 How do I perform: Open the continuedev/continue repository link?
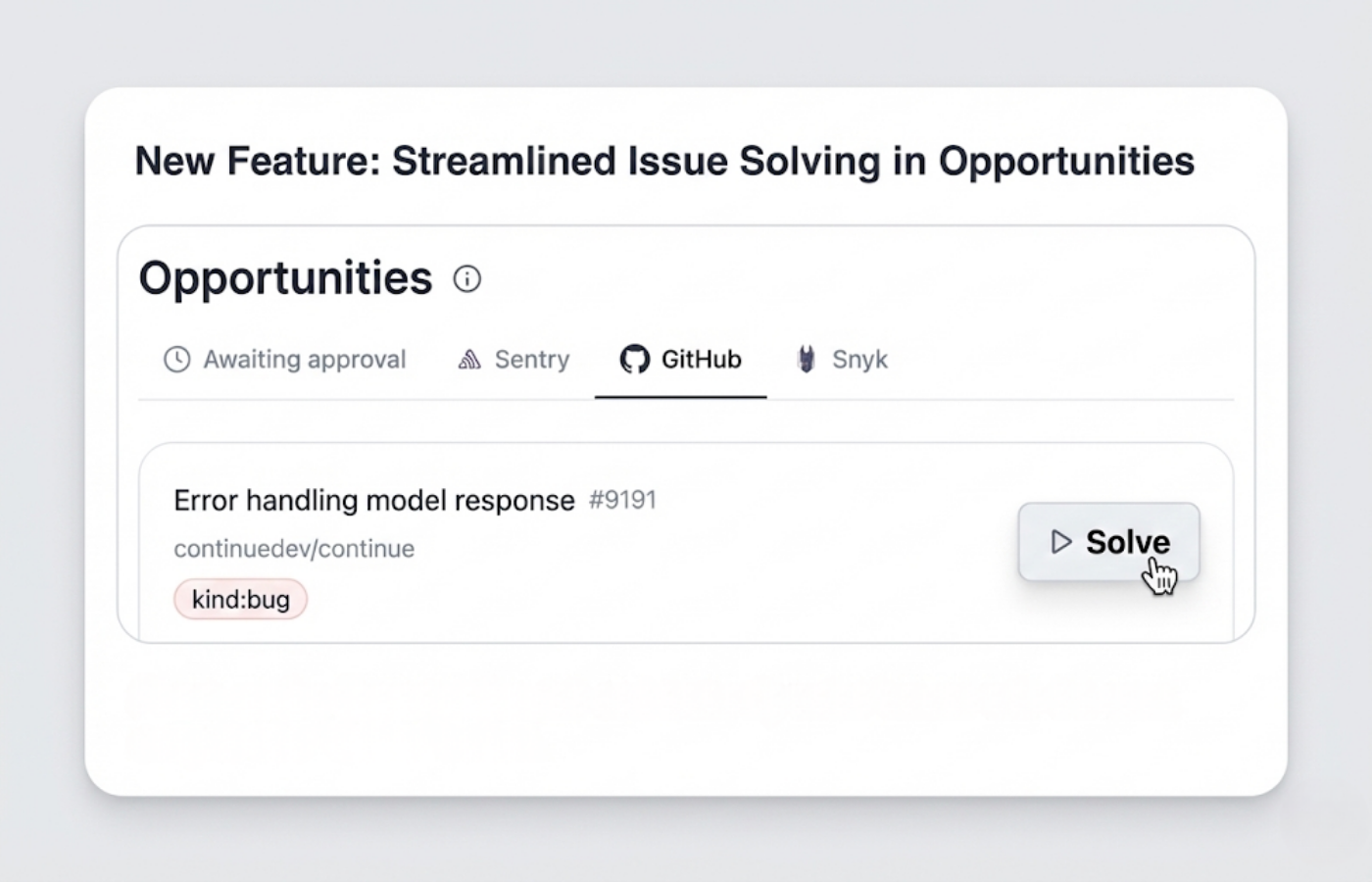[x=294, y=549]
